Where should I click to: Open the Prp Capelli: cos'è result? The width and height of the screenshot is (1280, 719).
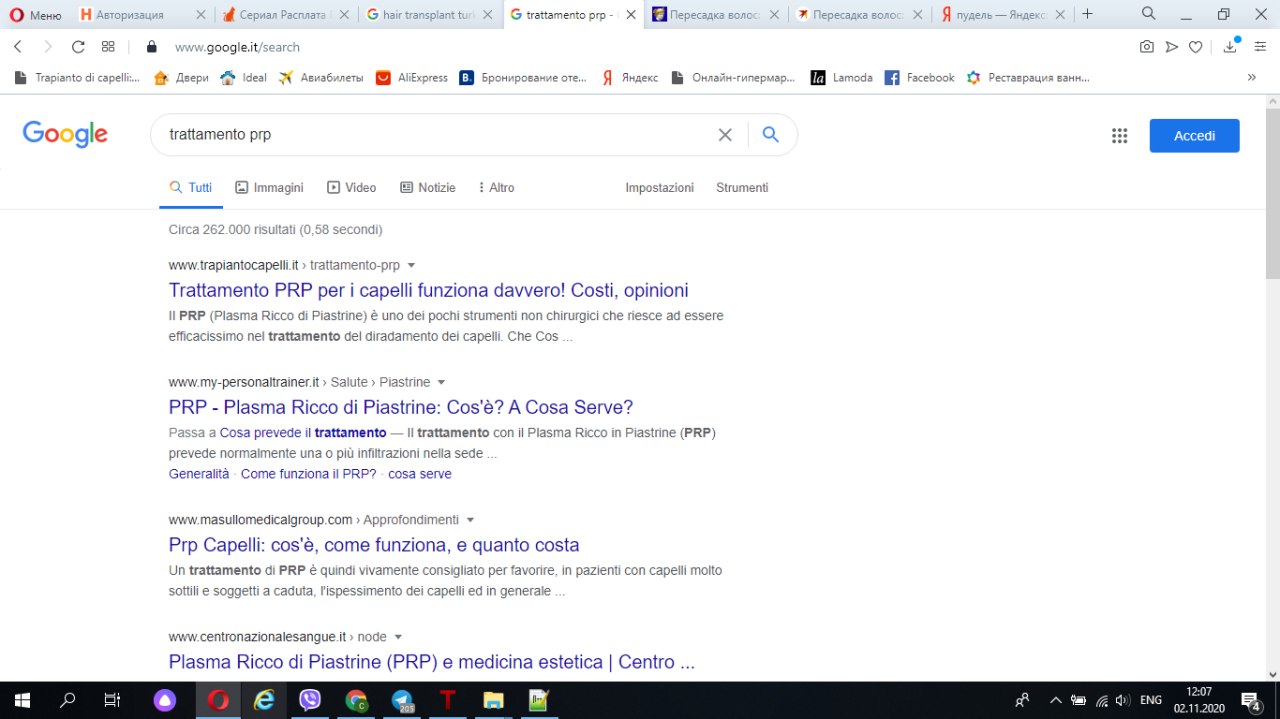pos(374,545)
